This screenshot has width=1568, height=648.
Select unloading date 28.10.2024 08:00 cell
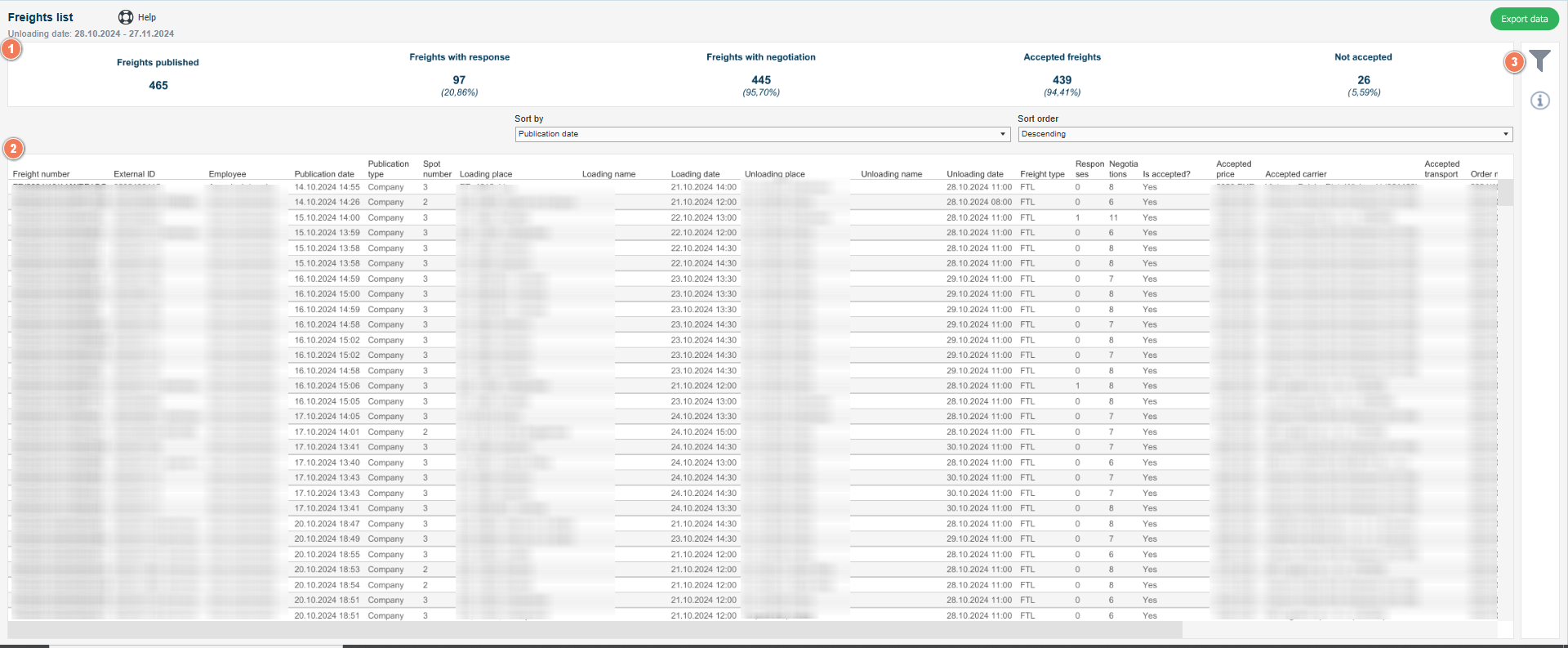tap(979, 202)
